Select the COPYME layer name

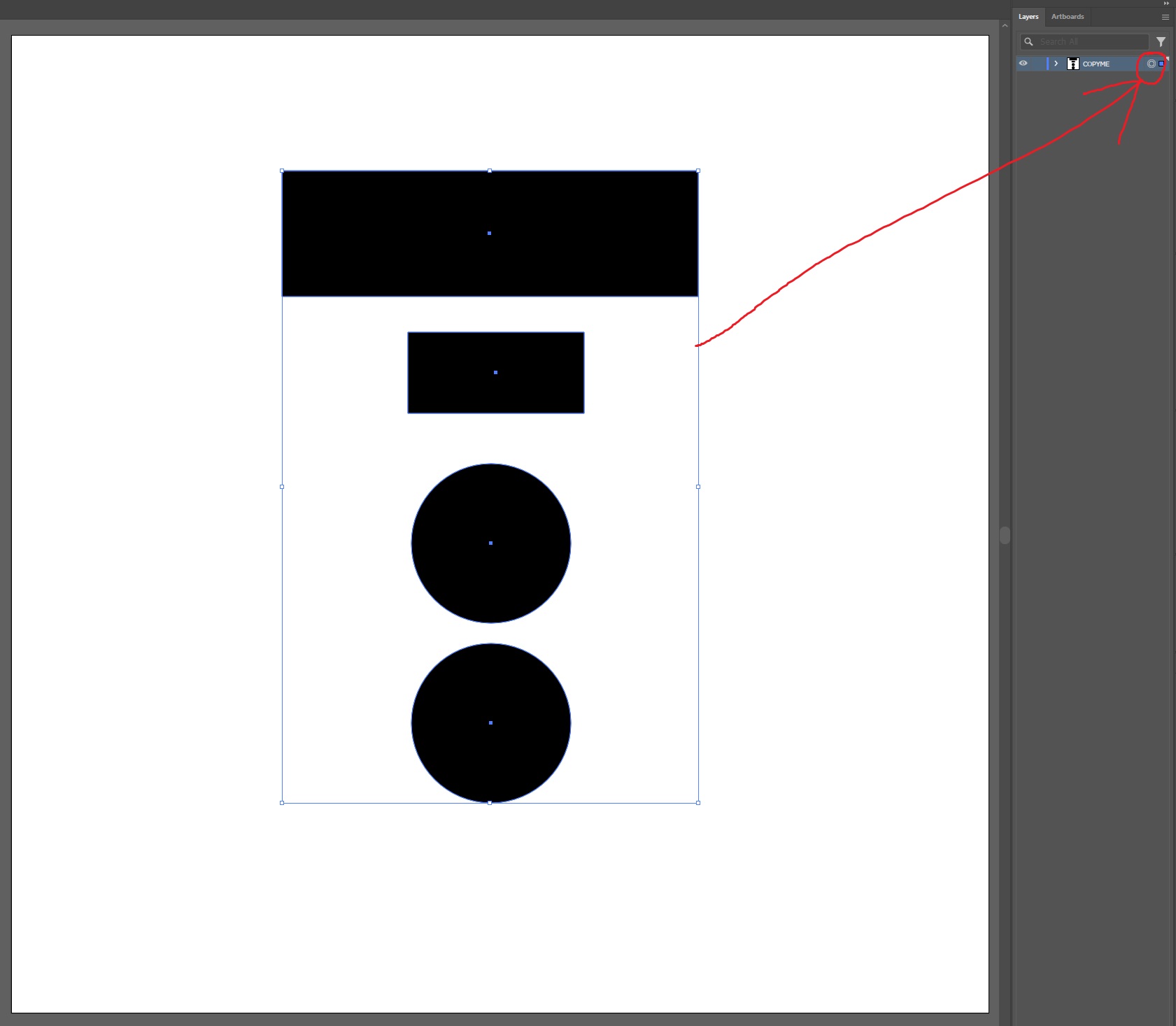tap(1096, 64)
